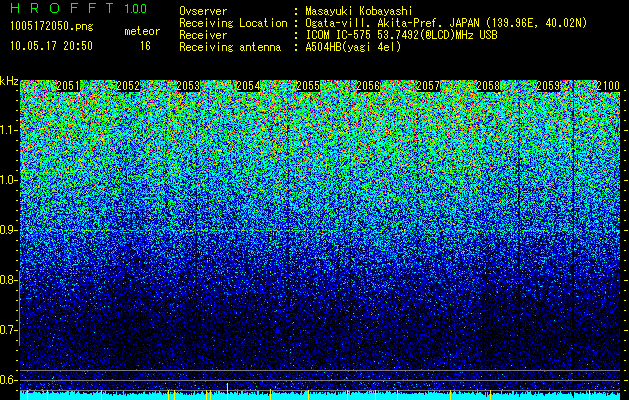Click the kHz axis unit label

tap(9, 81)
